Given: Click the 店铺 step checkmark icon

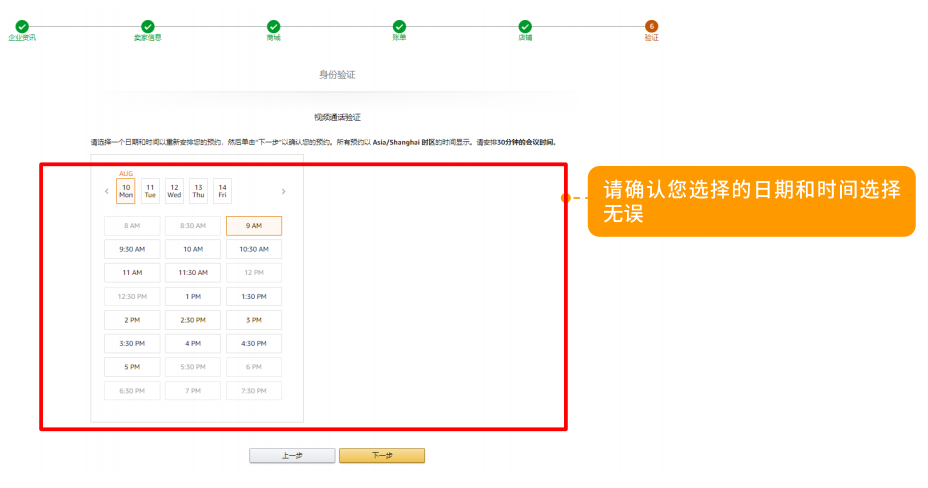Looking at the screenshot, I should pos(525,27).
